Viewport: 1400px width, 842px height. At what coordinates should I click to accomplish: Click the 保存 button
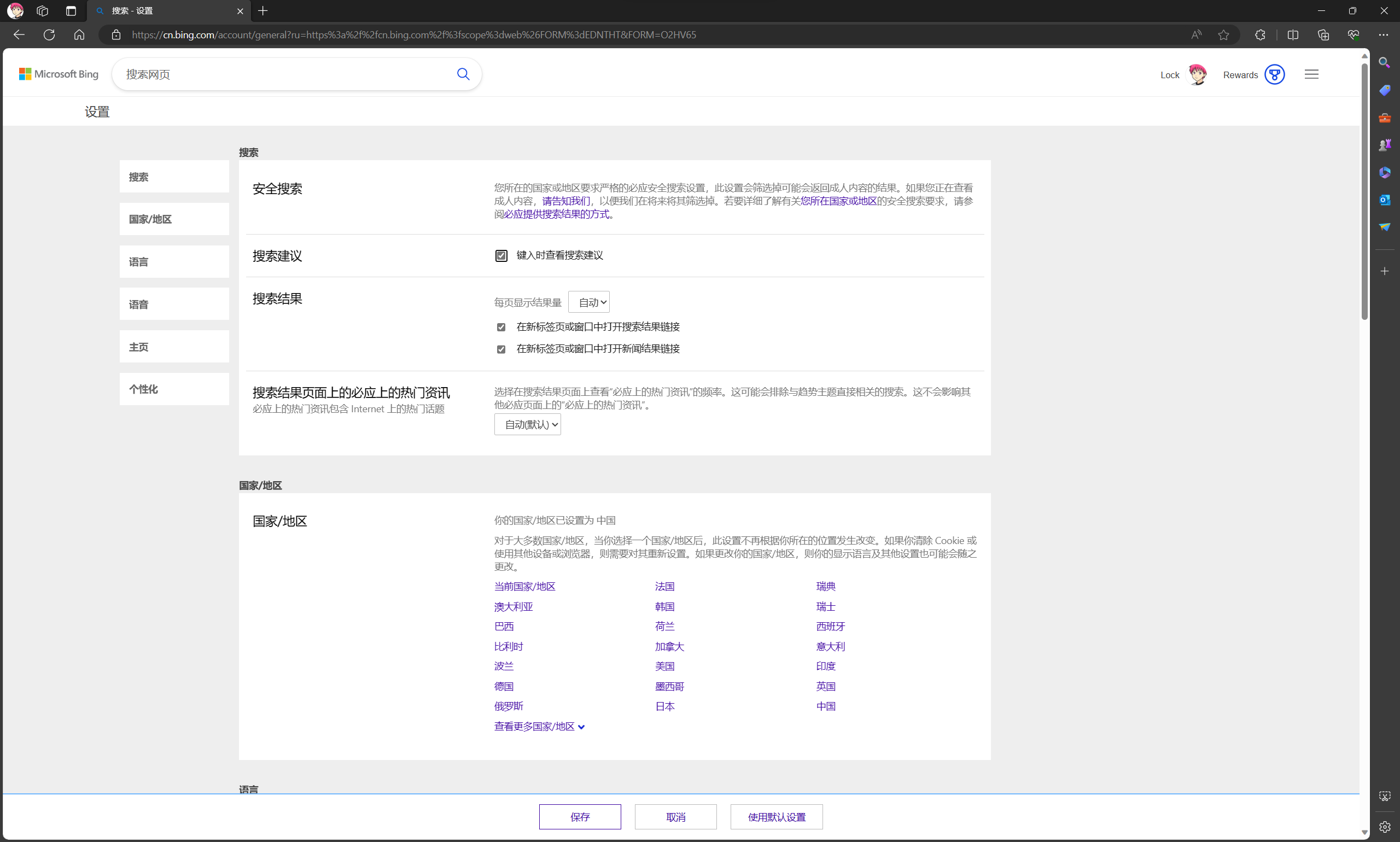tap(579, 816)
